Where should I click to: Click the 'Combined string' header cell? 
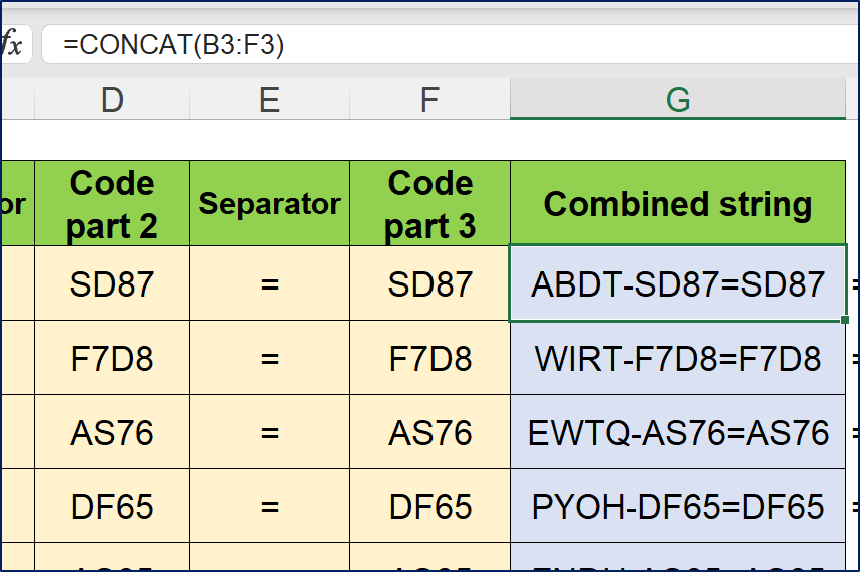tap(678, 203)
